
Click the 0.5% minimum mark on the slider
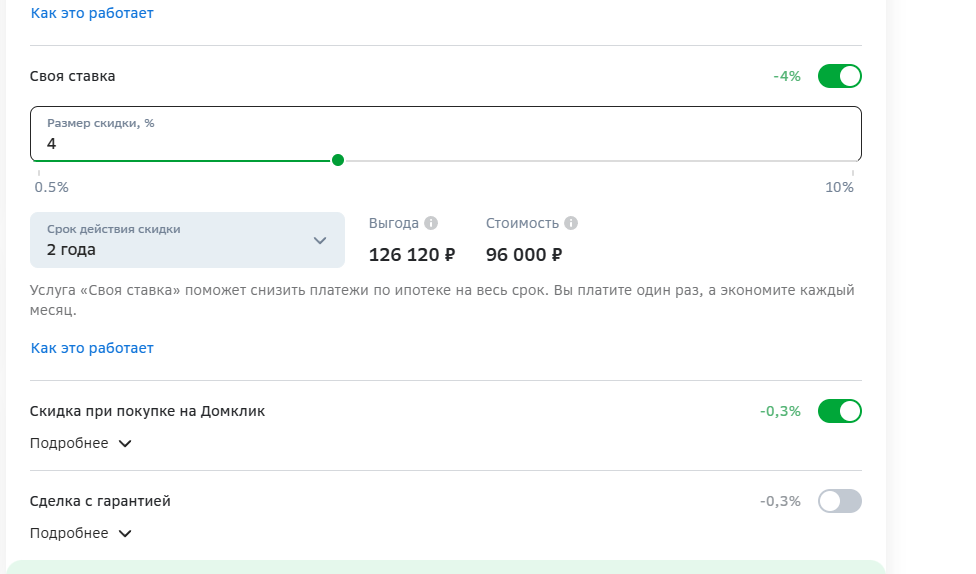point(52,187)
